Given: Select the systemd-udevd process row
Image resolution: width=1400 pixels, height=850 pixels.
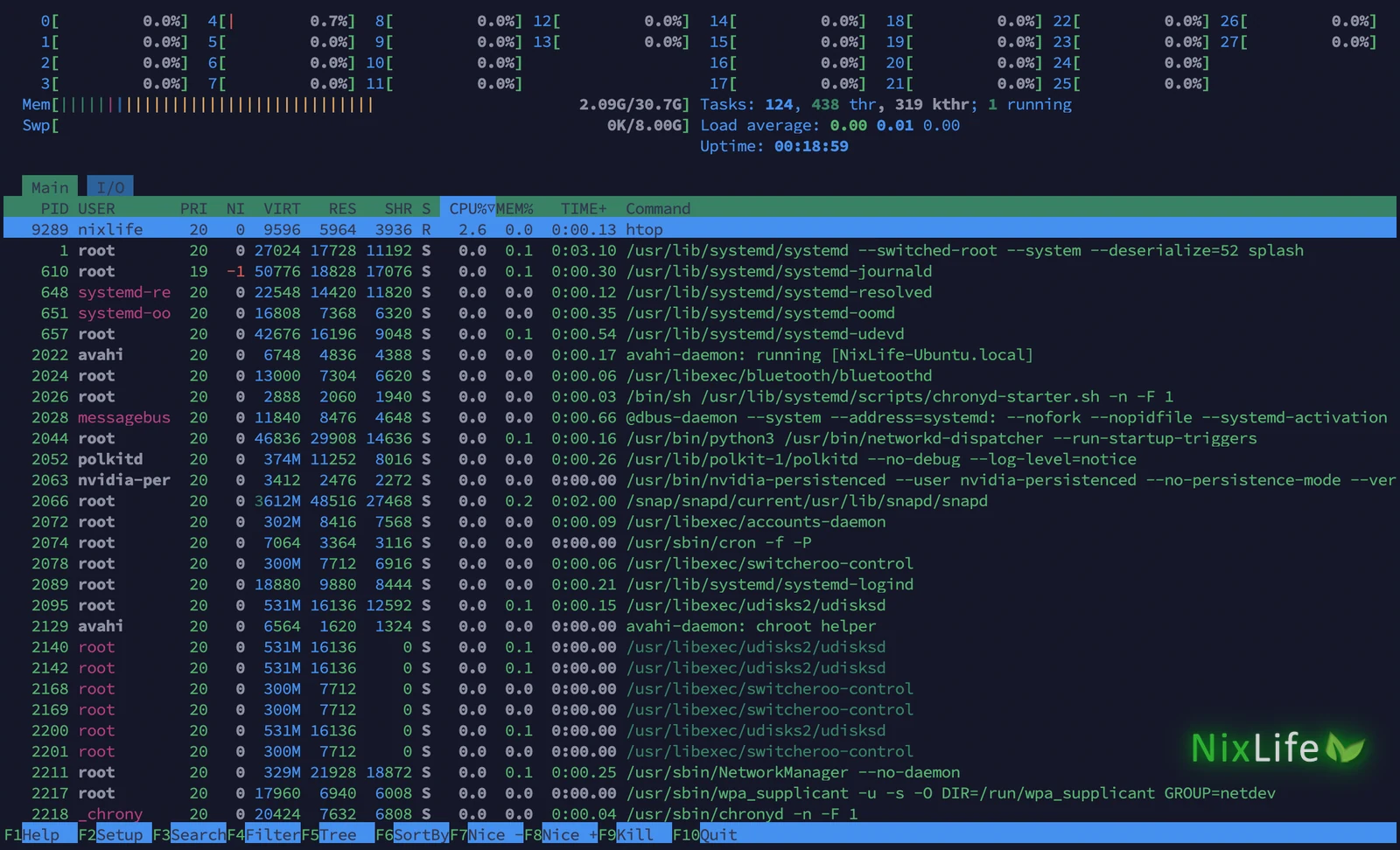Looking at the screenshot, I should pos(700,334).
